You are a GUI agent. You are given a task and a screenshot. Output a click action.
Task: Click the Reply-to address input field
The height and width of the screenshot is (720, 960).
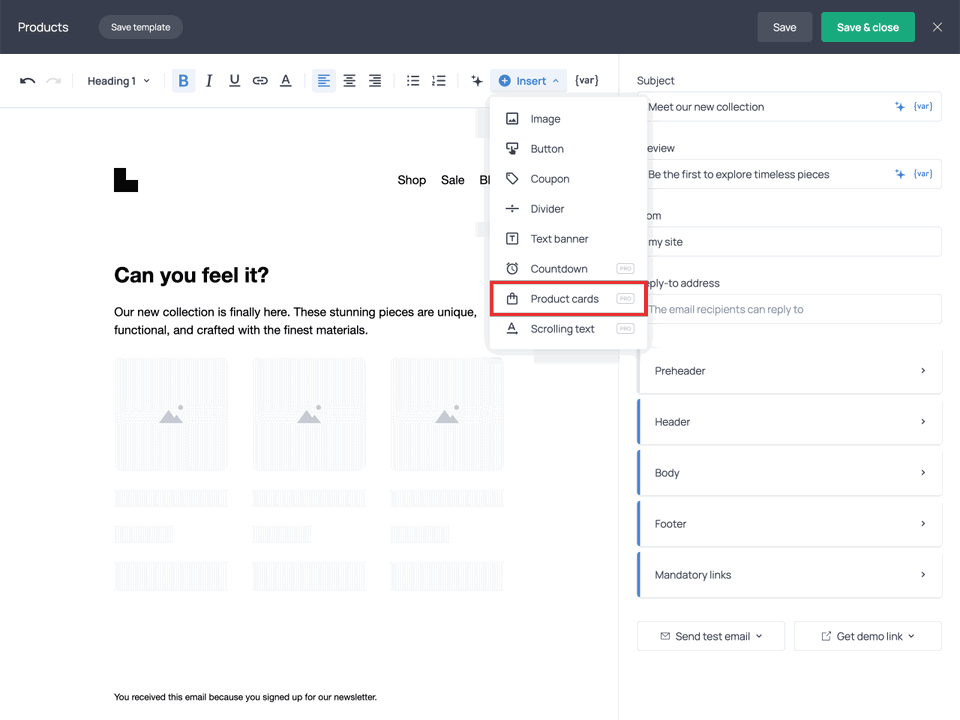(789, 308)
